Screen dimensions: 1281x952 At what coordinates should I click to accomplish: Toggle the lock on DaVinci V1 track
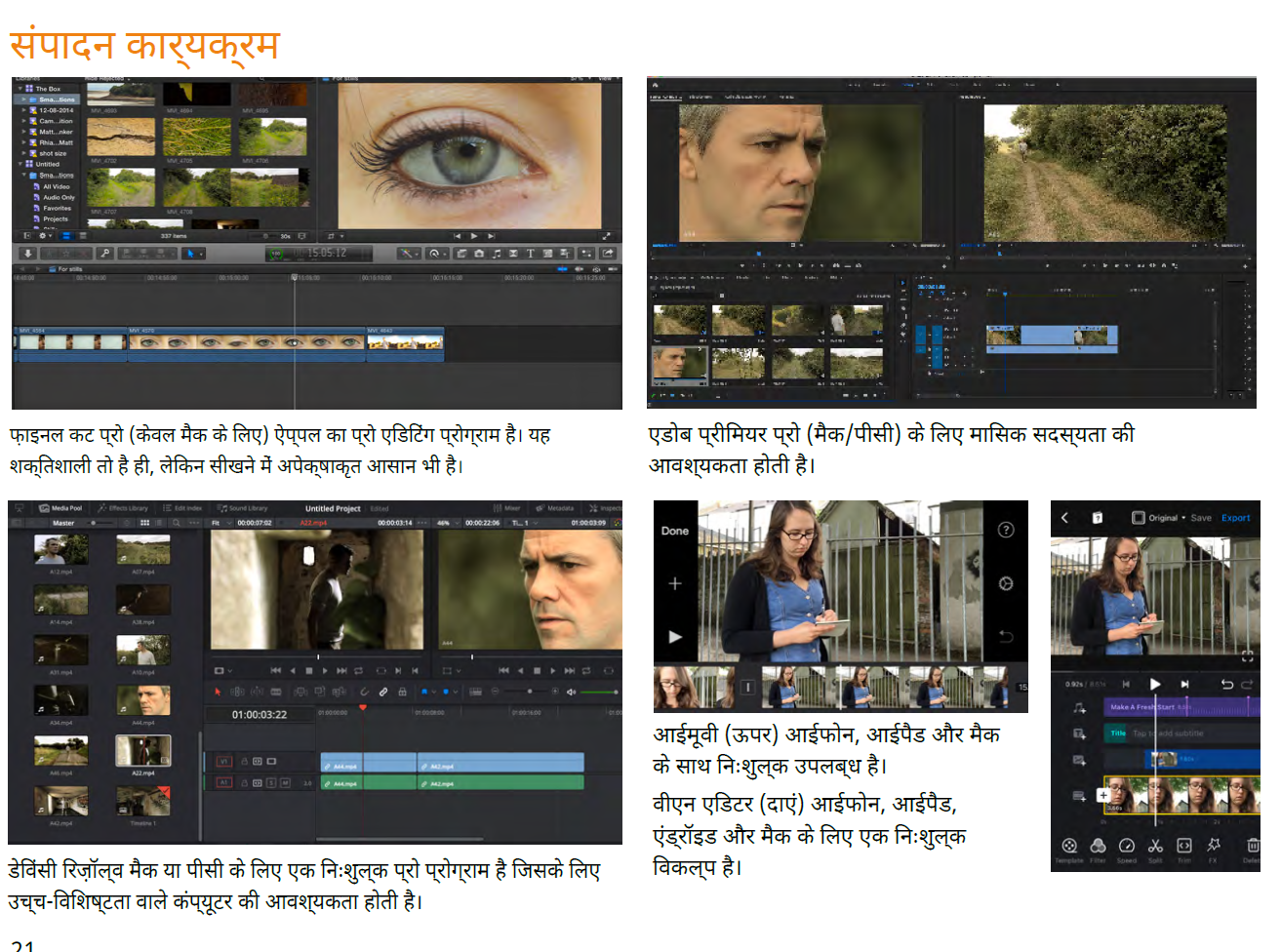pos(244,761)
